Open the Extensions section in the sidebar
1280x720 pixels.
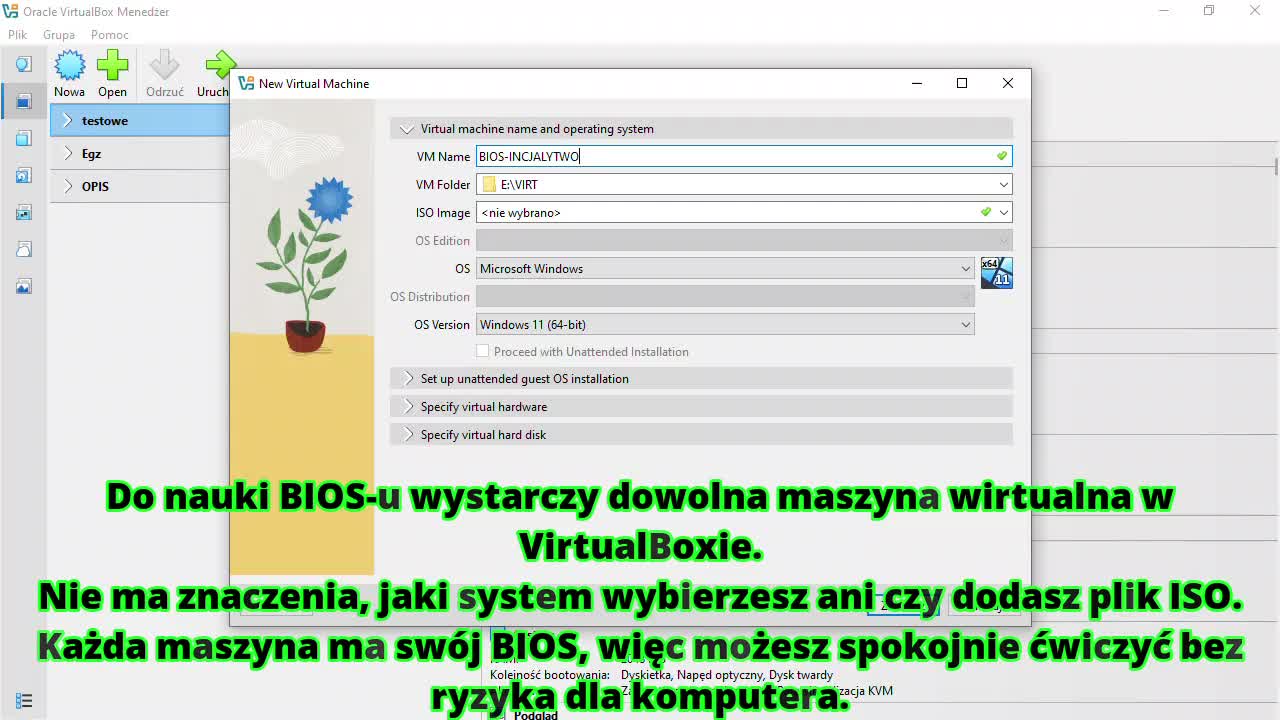coord(22,138)
